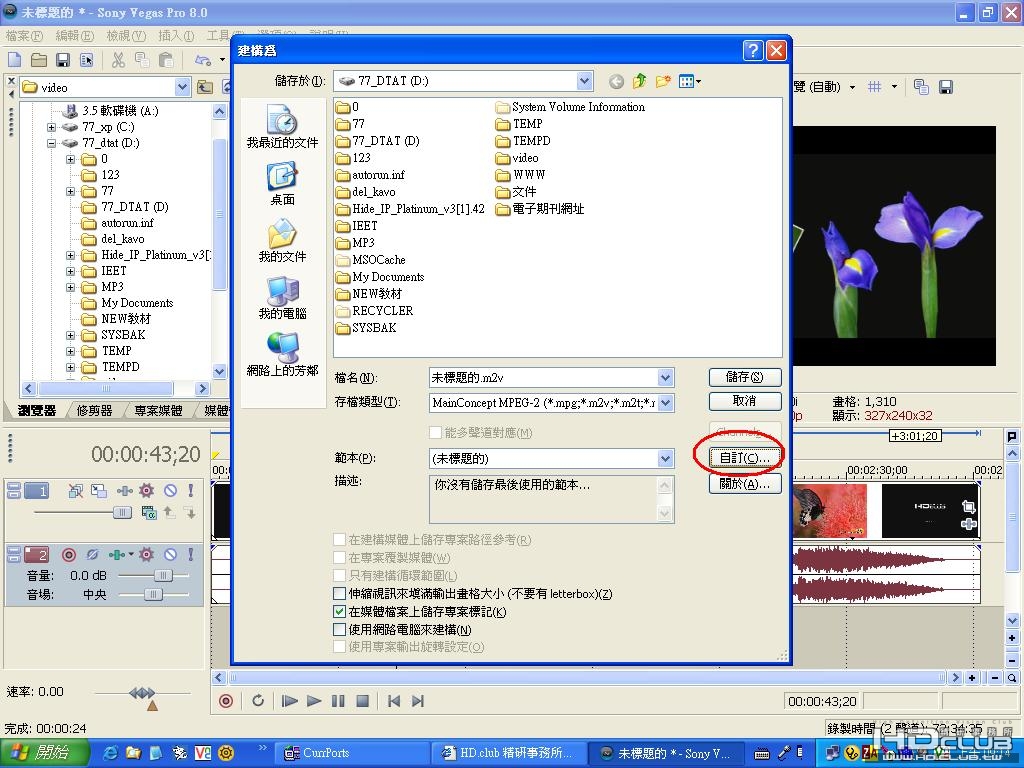Viewport: 1024px width, 768px height.
Task: Enable stretch video to fill output frame checkbox
Action: point(339,594)
